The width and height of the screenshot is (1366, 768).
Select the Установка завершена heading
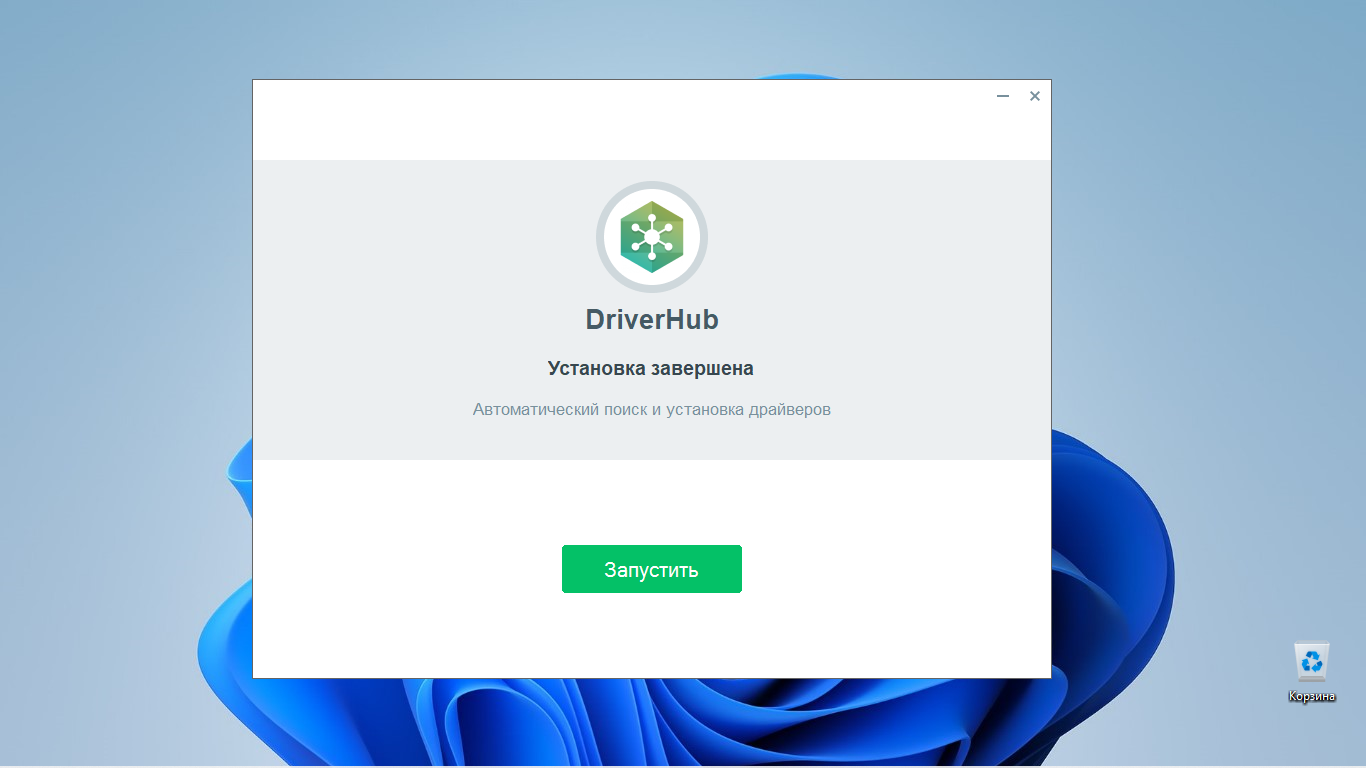click(x=652, y=368)
